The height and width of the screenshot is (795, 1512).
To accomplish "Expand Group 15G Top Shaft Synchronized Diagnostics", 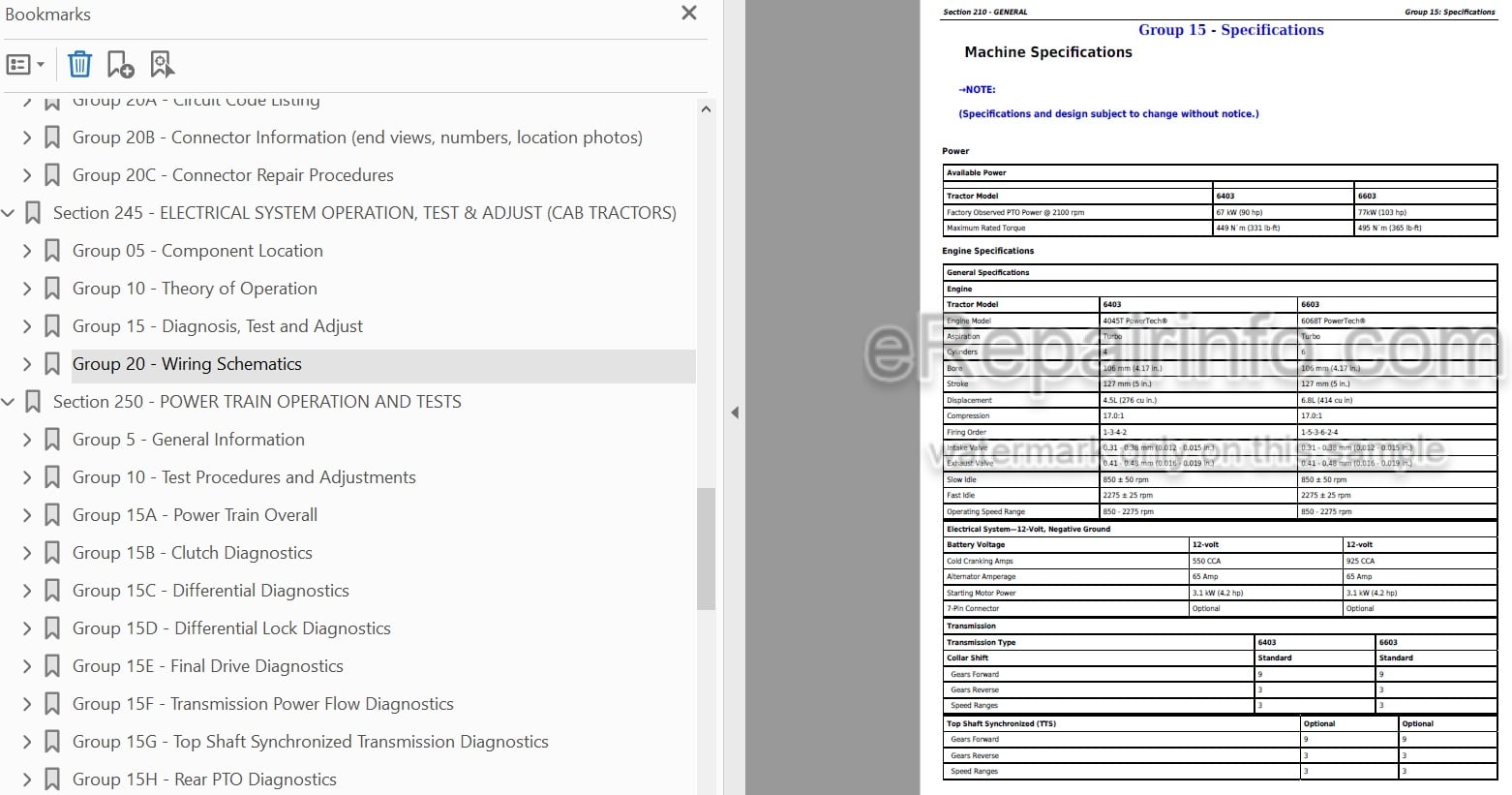I will pos(27,742).
